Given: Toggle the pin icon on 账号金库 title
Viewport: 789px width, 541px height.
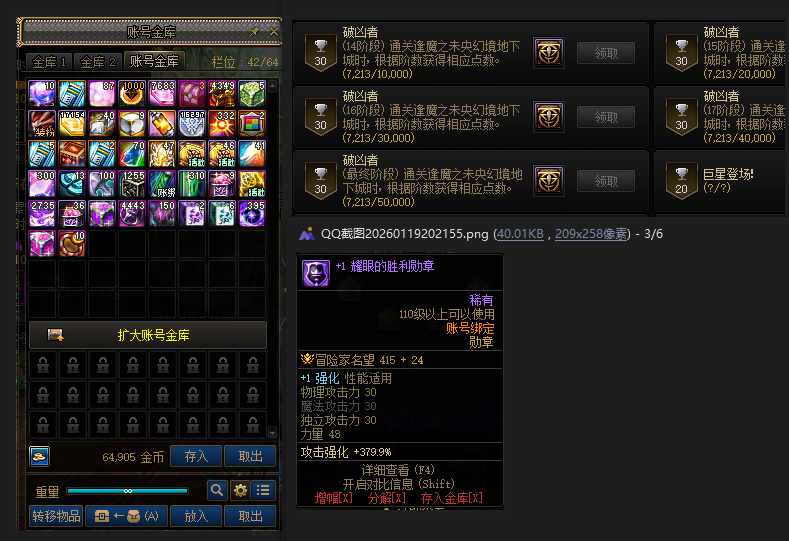Looking at the screenshot, I should 255,32.
